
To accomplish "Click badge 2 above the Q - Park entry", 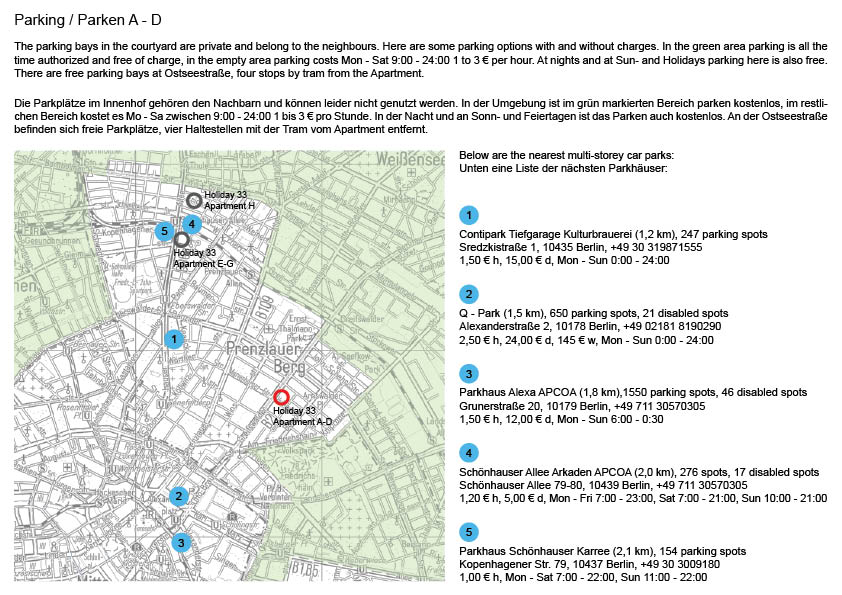I will (469, 294).
